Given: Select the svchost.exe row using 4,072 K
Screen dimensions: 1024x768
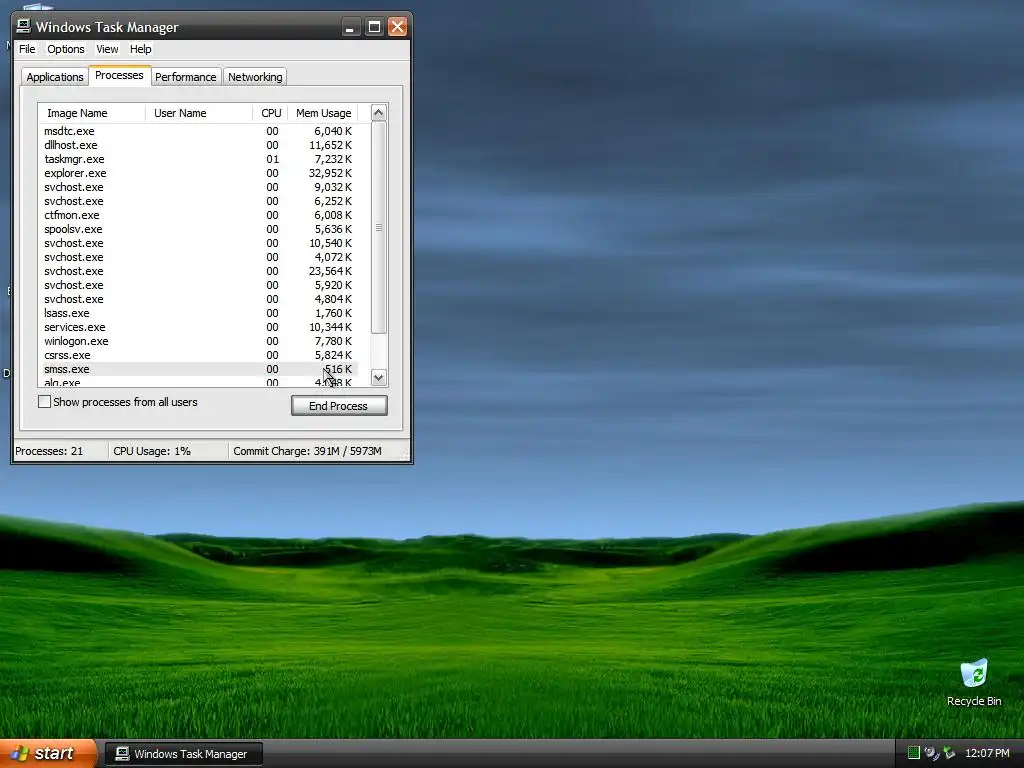Looking at the screenshot, I should click(198, 257).
